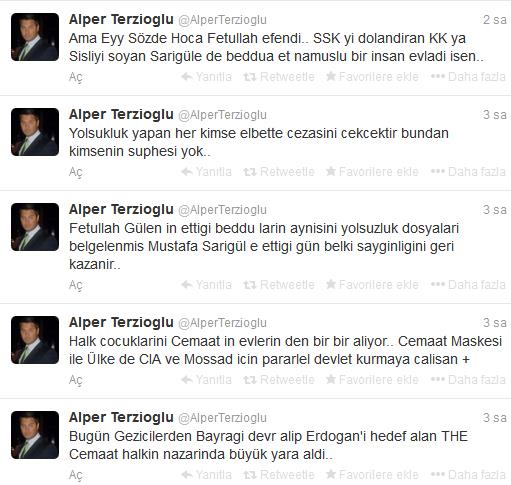Click avatar beside the Fetullah Gülen tweet
This screenshot has height=485, width=511.
tap(35, 227)
